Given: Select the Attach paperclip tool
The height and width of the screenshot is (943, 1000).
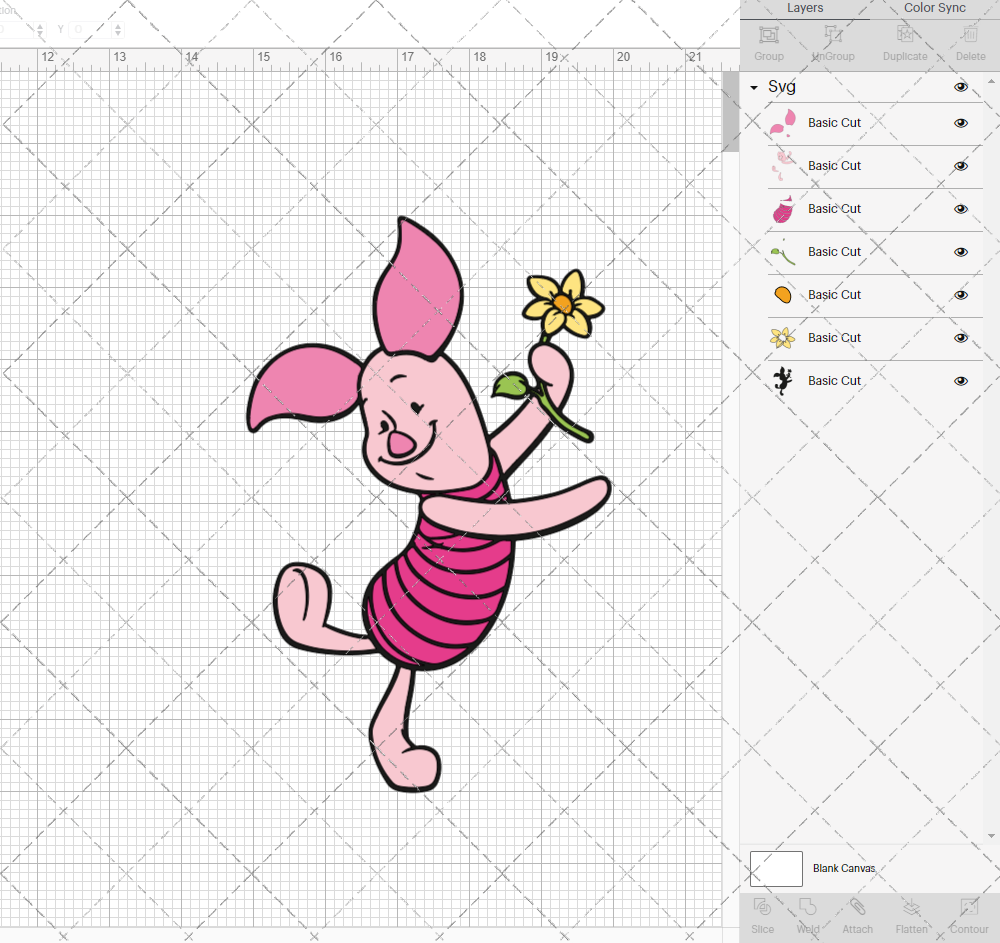Looking at the screenshot, I should 857,907.
